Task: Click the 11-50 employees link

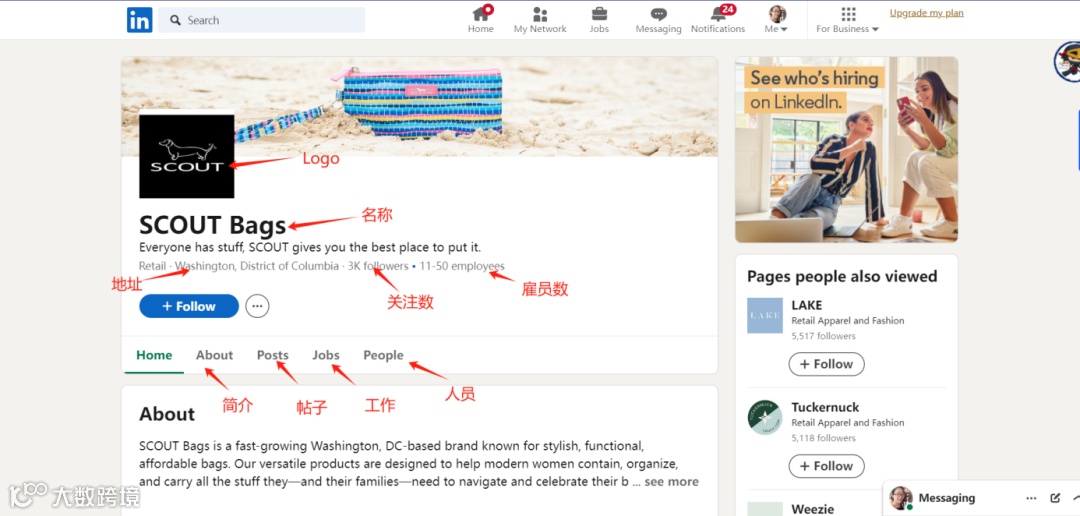Action: pyautogui.click(x=461, y=266)
